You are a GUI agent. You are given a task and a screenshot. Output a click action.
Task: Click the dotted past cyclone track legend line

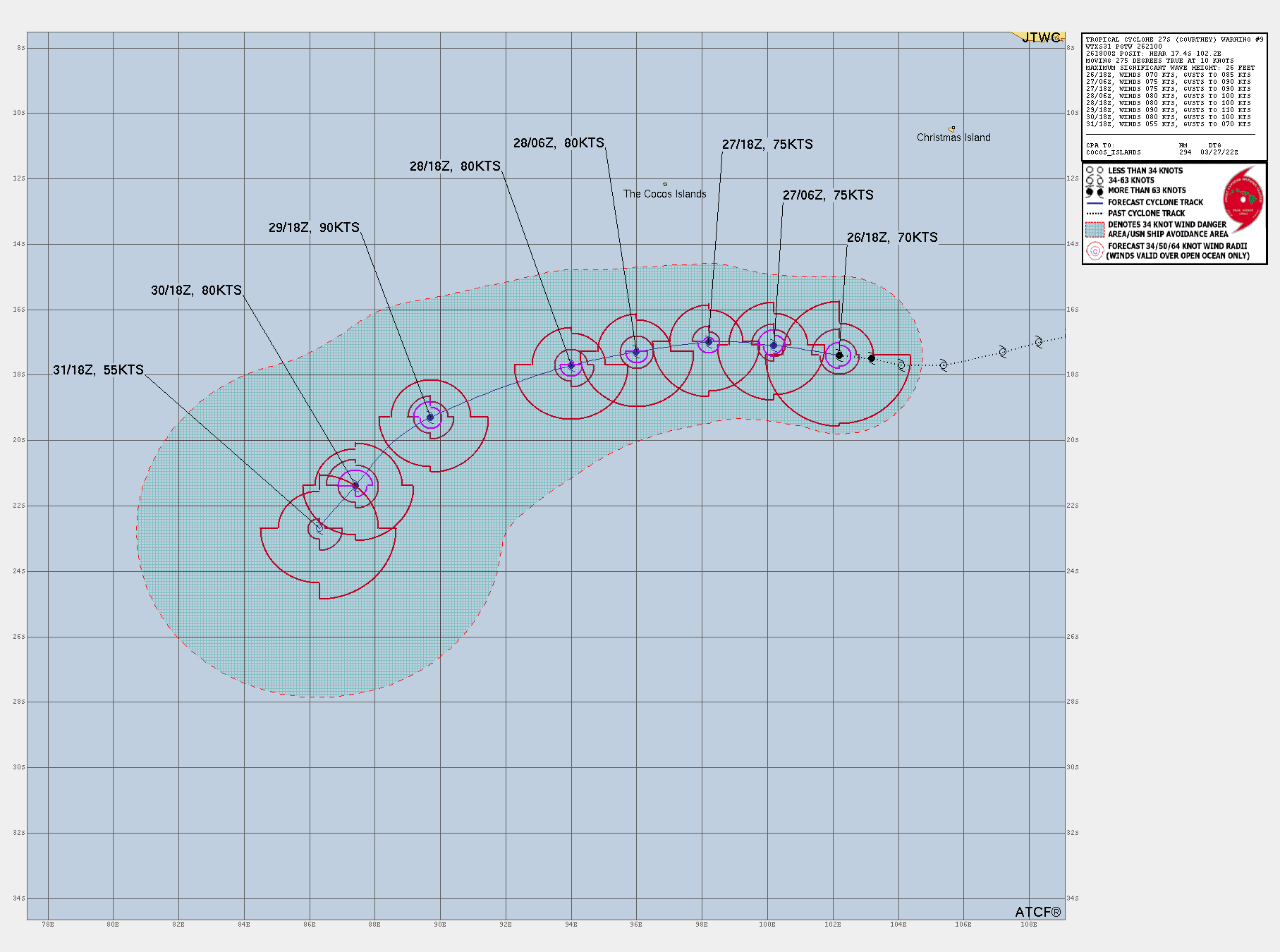1095,213
